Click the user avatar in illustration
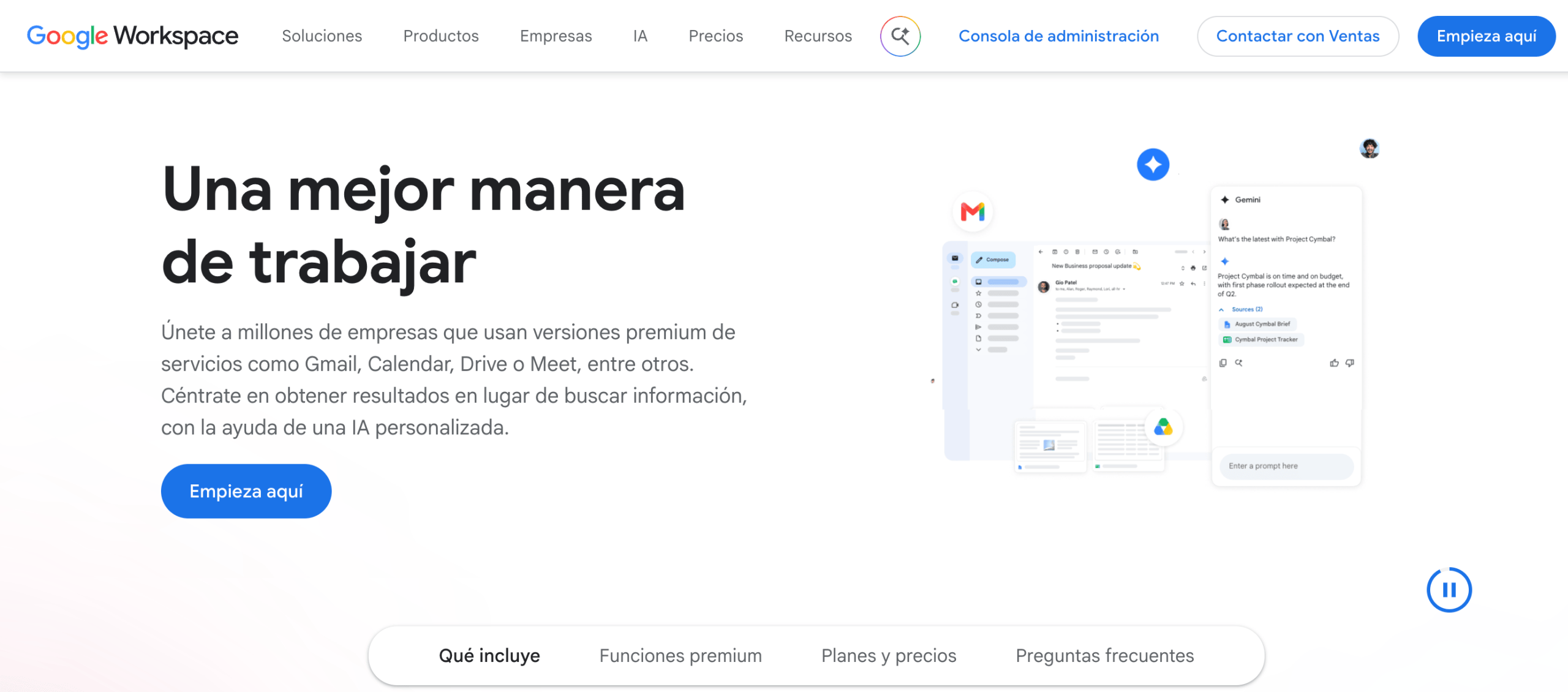Image resolution: width=1568 pixels, height=692 pixels. coord(1370,148)
